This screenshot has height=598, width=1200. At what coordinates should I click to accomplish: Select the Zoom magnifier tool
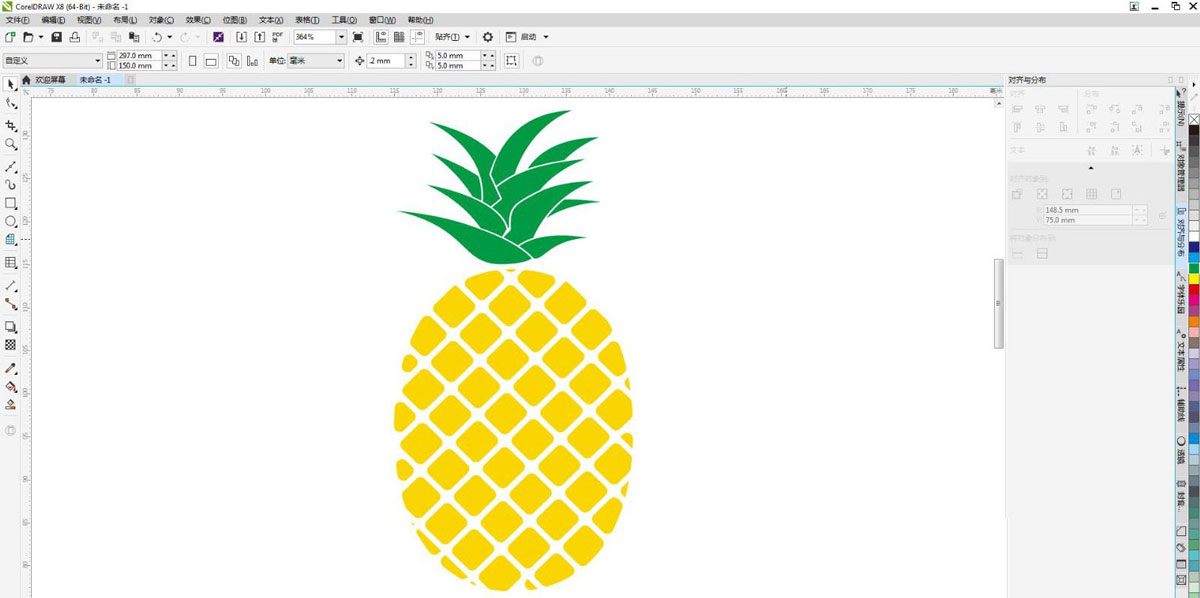coord(11,144)
